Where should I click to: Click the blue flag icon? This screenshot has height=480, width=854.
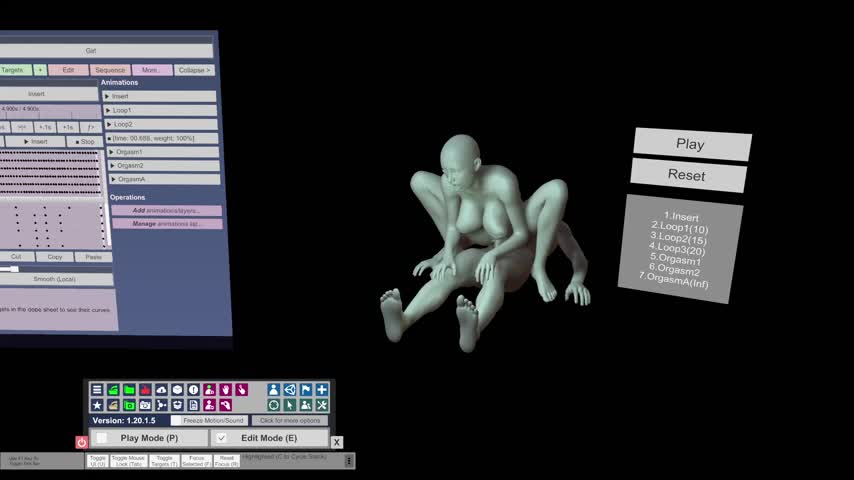[306, 390]
